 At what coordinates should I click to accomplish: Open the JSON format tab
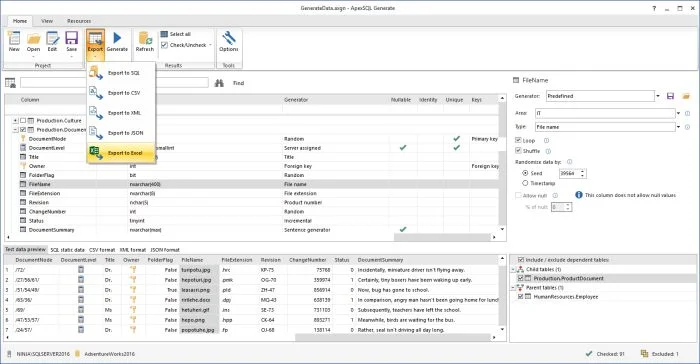click(165, 250)
